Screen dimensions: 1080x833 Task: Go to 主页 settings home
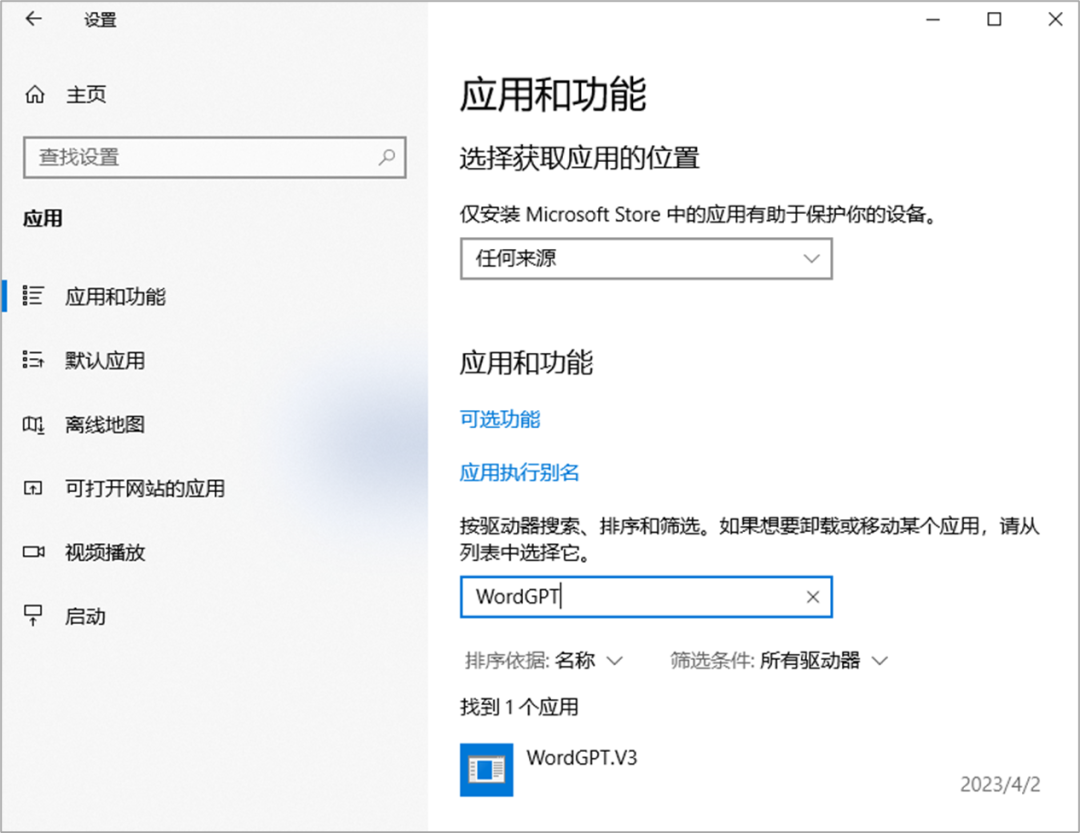pyautogui.click(x=86, y=94)
